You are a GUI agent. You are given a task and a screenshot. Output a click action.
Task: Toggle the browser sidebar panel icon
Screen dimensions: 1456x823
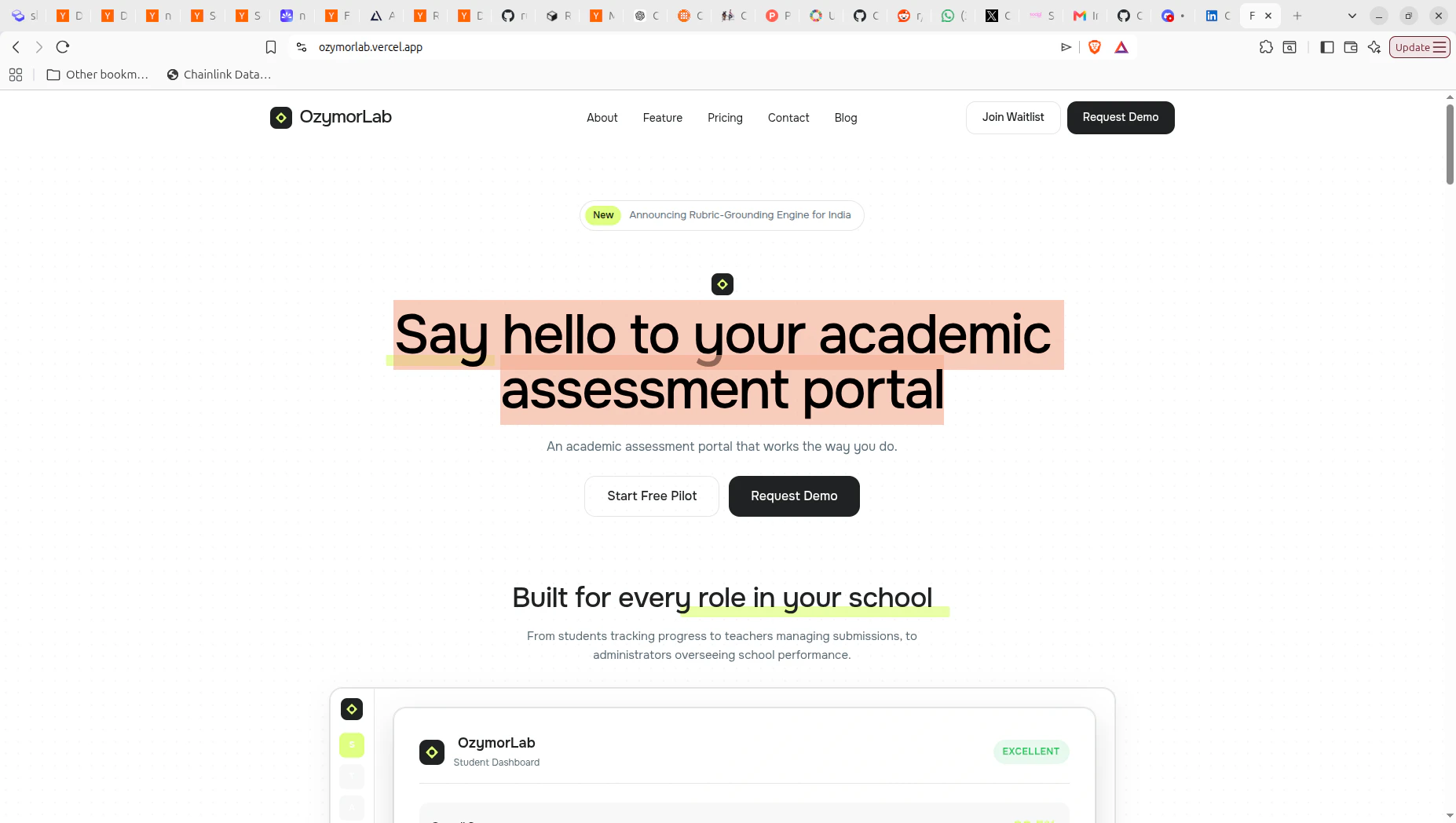coord(1327,47)
